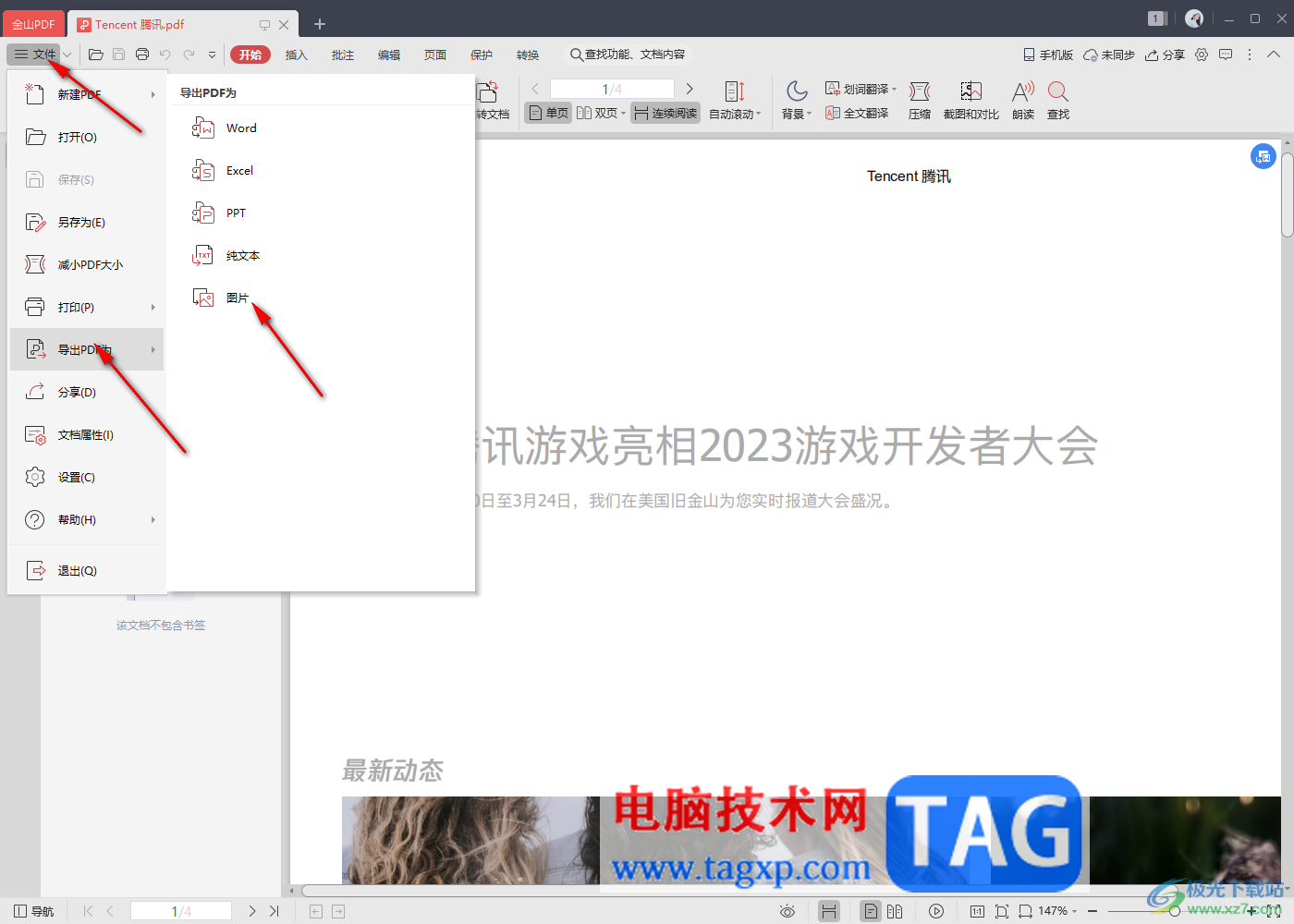Toggle continuous scroll icon in status bar
Viewport: 1294px width, 924px height.
829,911
